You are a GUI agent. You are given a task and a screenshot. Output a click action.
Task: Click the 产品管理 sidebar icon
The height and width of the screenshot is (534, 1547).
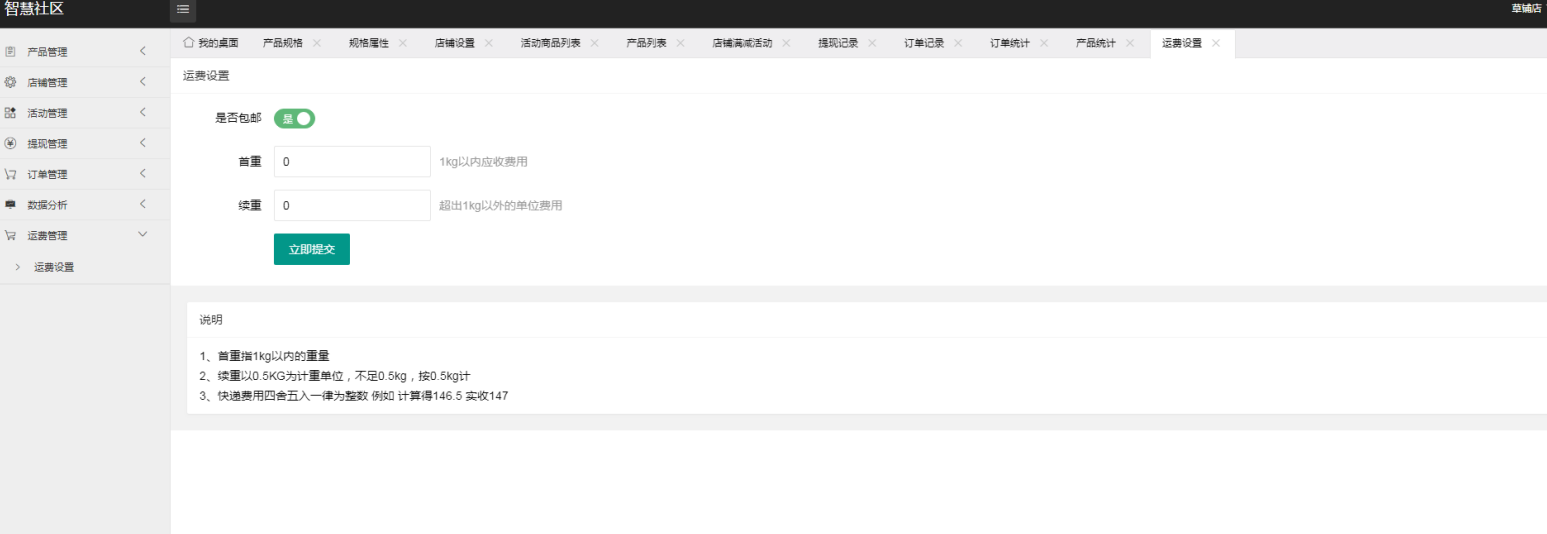[11, 52]
